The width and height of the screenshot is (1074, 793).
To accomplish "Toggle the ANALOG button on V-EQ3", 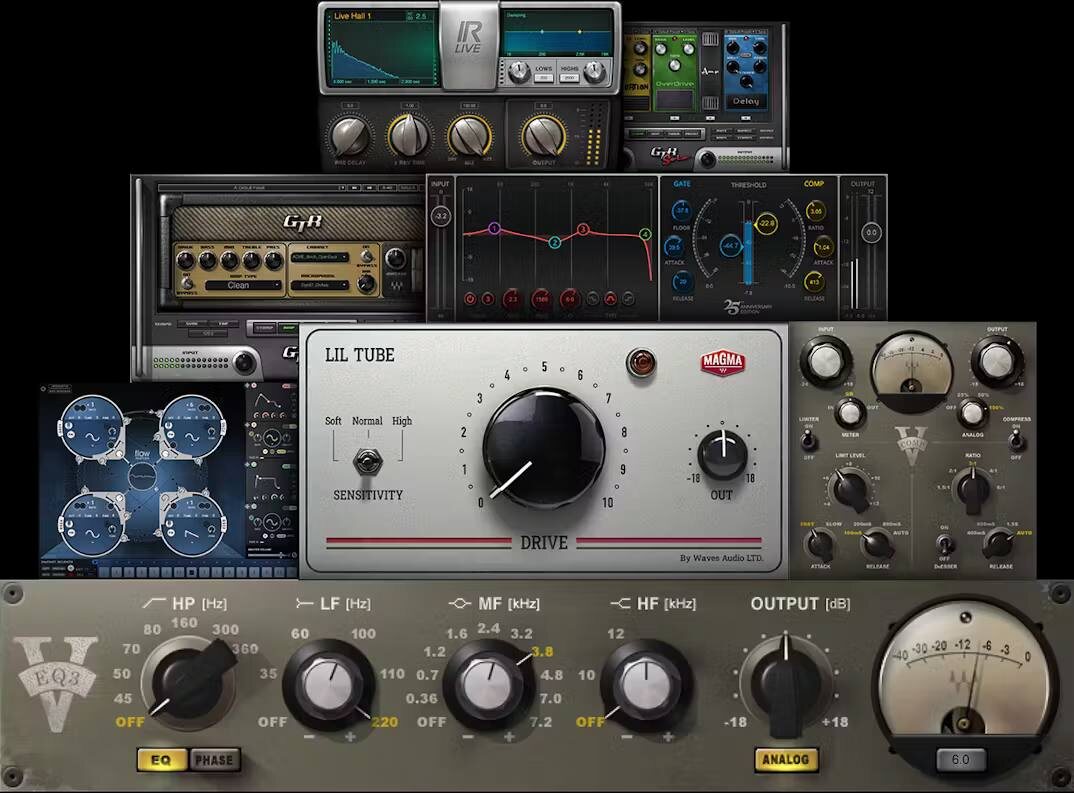I will tap(786, 759).
